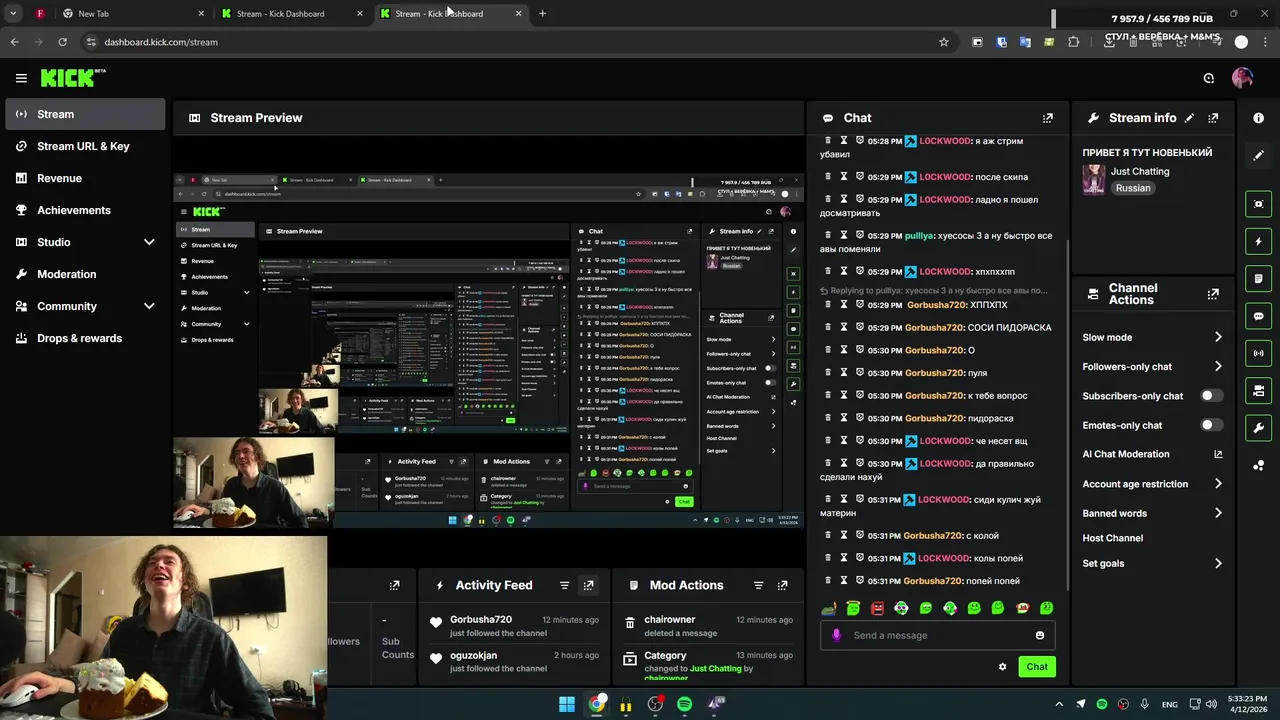Open the emoji picker in message box
The image size is (1280, 720).
[1040, 635]
